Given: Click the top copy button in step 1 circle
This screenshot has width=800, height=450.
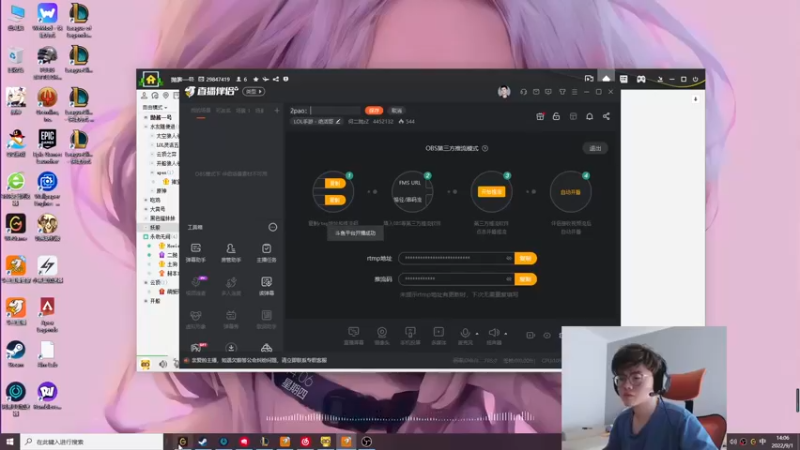Looking at the screenshot, I should [335, 183].
